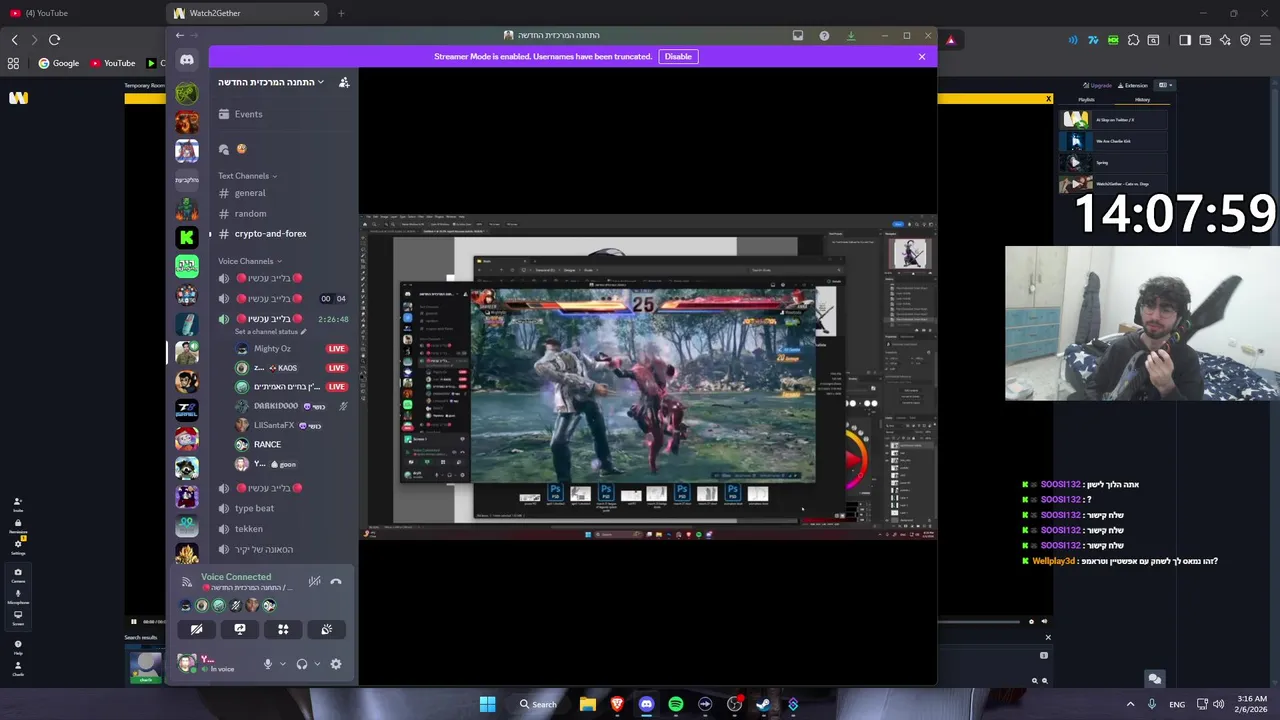Reload the browser page
The width and height of the screenshot is (1280, 720).
(54, 40)
